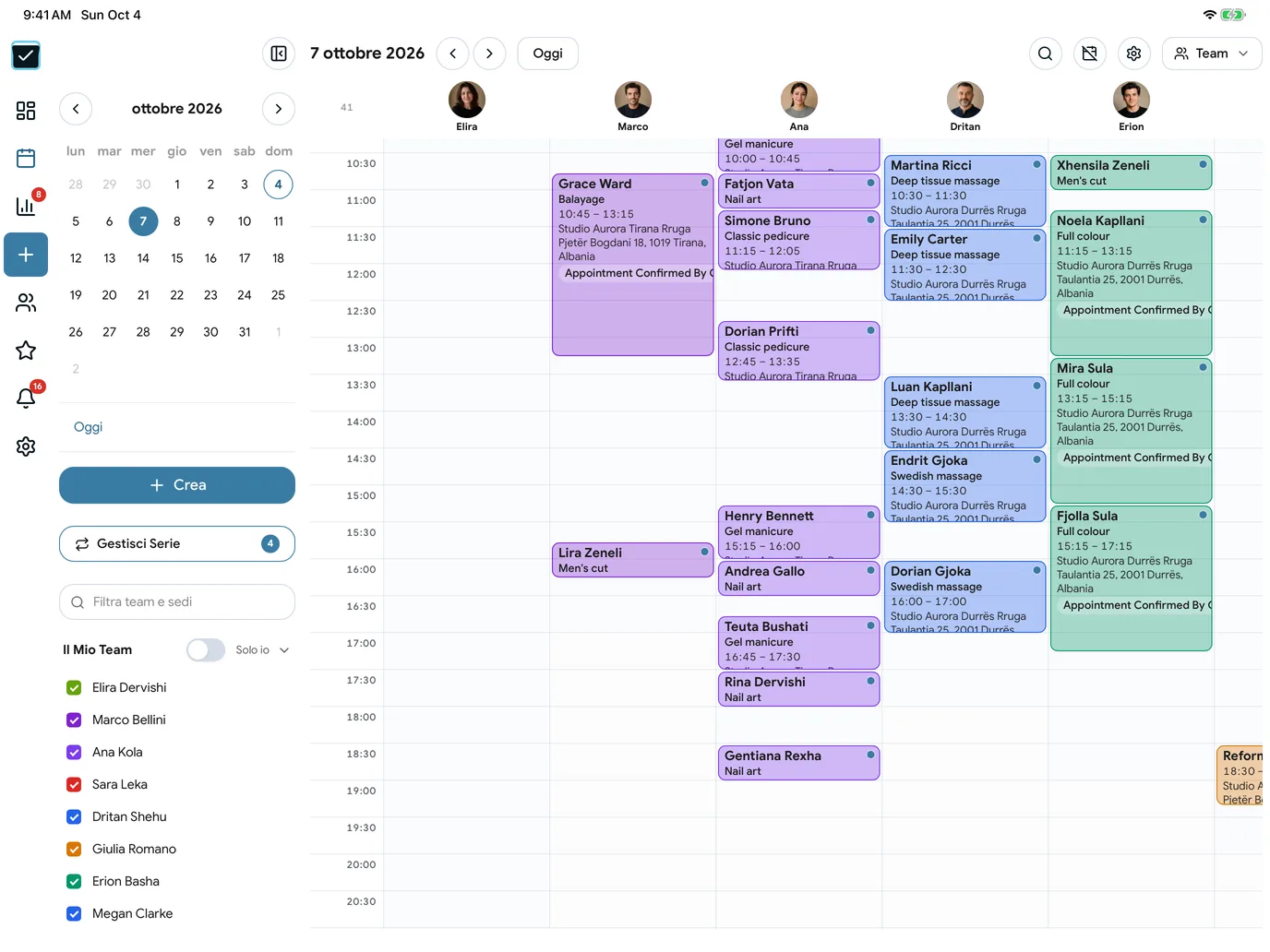This screenshot has width=1270, height=952.
Task: Open Gestisci Serie button
Action: click(177, 544)
